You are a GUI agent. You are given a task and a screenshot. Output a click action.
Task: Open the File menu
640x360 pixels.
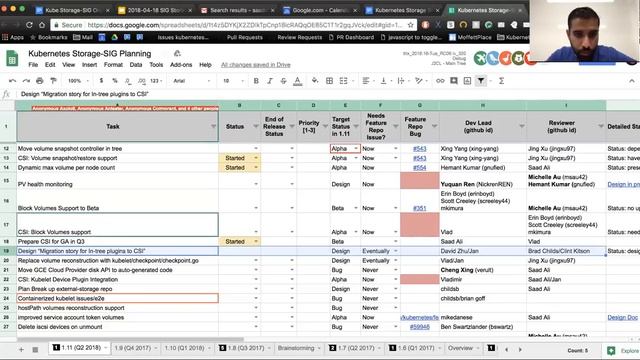click(x=33, y=64)
